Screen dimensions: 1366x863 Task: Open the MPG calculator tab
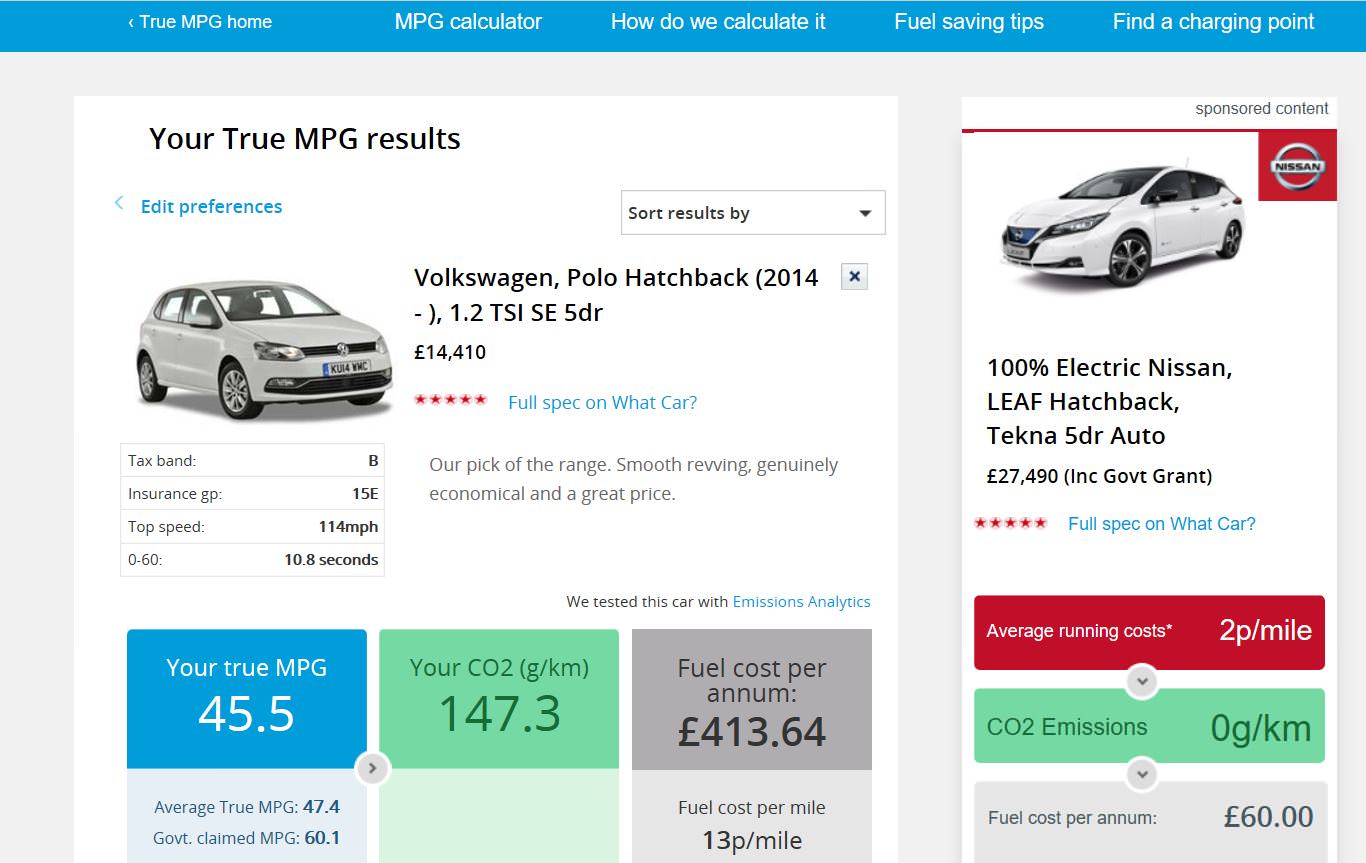(x=468, y=22)
